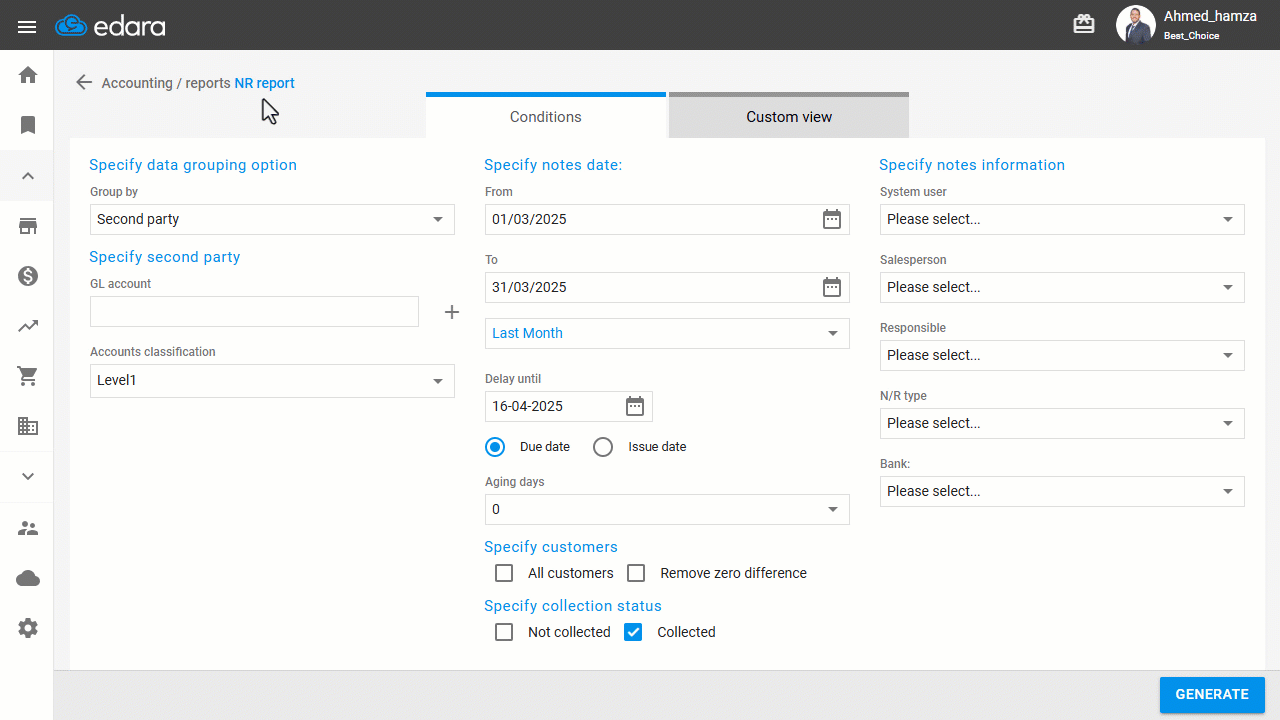Screen dimensions: 1280x720
Task: Switch to the Custom view tab
Action: pos(789,116)
